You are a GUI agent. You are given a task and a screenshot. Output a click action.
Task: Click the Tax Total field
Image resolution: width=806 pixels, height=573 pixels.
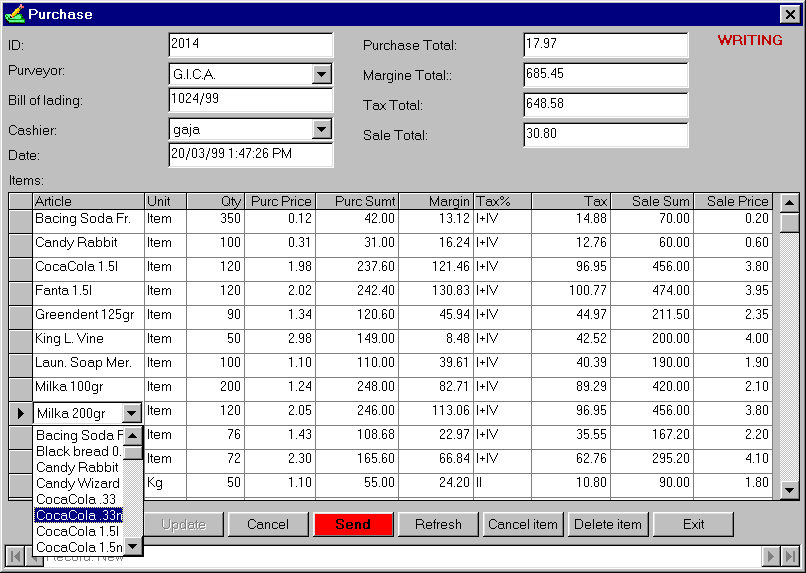pos(606,105)
